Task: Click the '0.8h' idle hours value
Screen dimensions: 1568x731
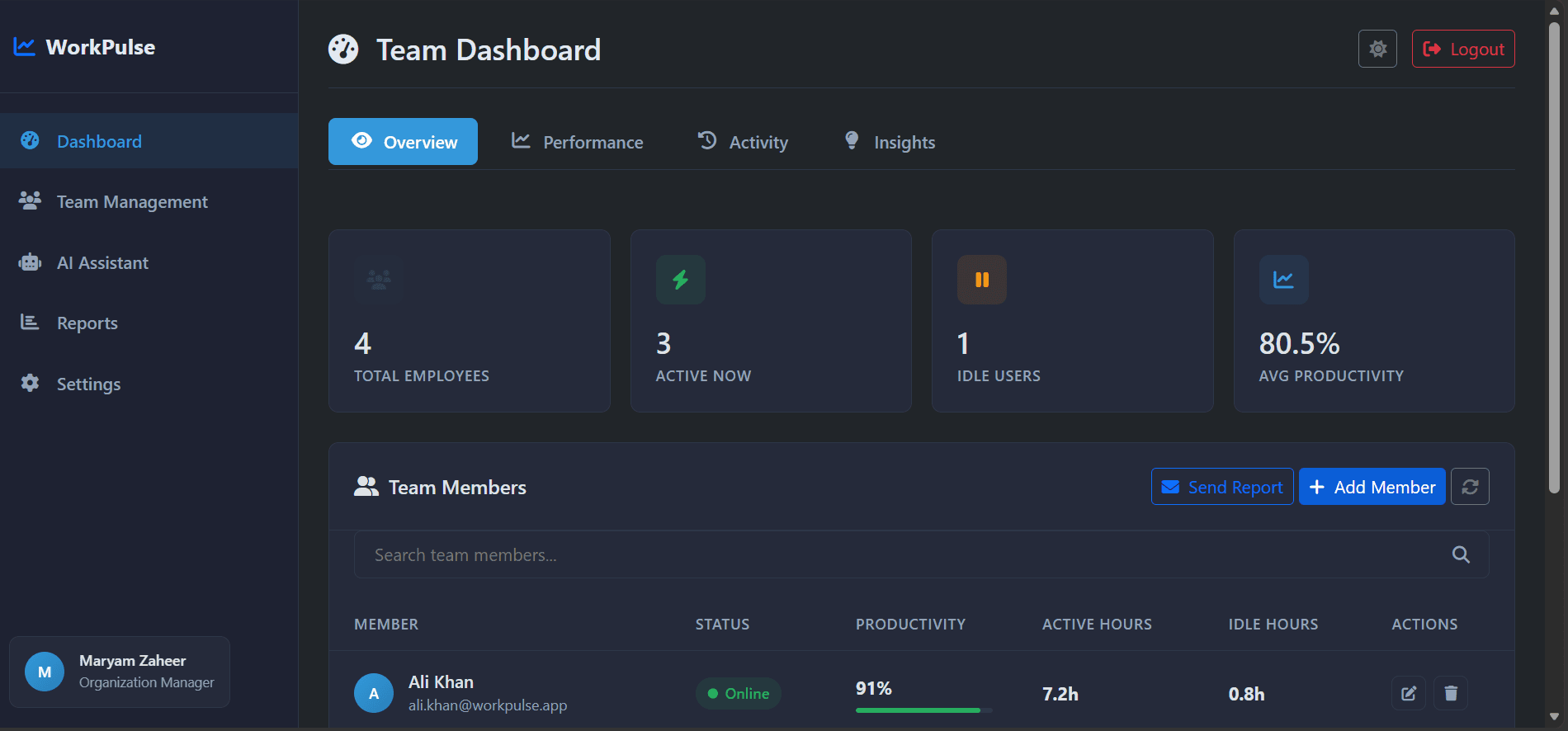Action: [x=1246, y=694]
